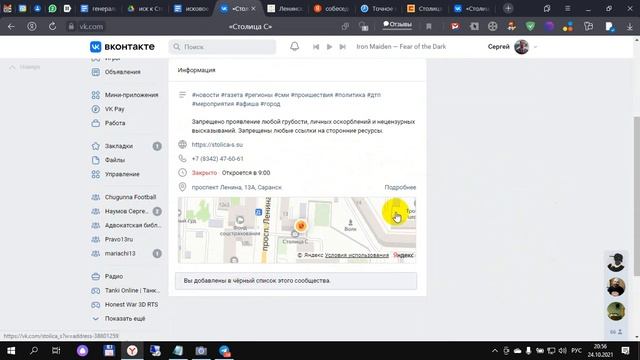Click the volume icon in system tray
Viewport: 640px width, 360px height.
tap(562, 351)
